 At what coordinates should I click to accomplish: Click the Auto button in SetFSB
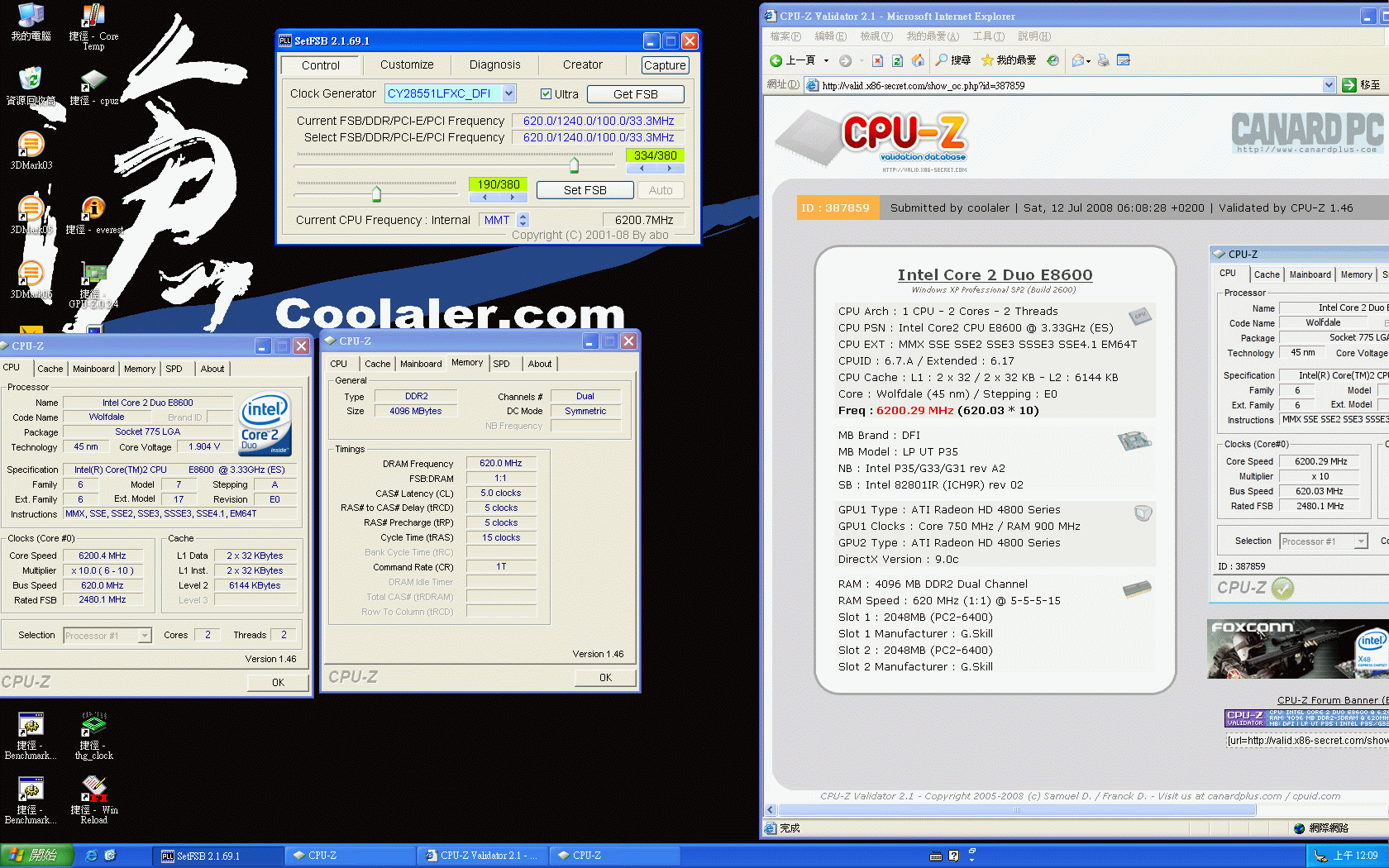pyautogui.click(x=661, y=190)
